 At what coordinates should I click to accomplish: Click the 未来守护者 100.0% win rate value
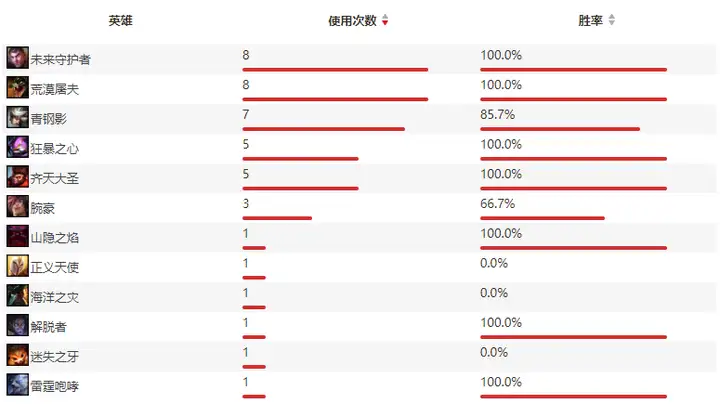tap(501, 55)
